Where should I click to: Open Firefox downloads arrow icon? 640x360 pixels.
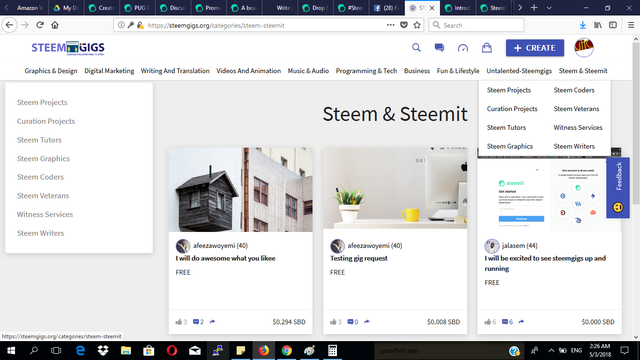582,25
